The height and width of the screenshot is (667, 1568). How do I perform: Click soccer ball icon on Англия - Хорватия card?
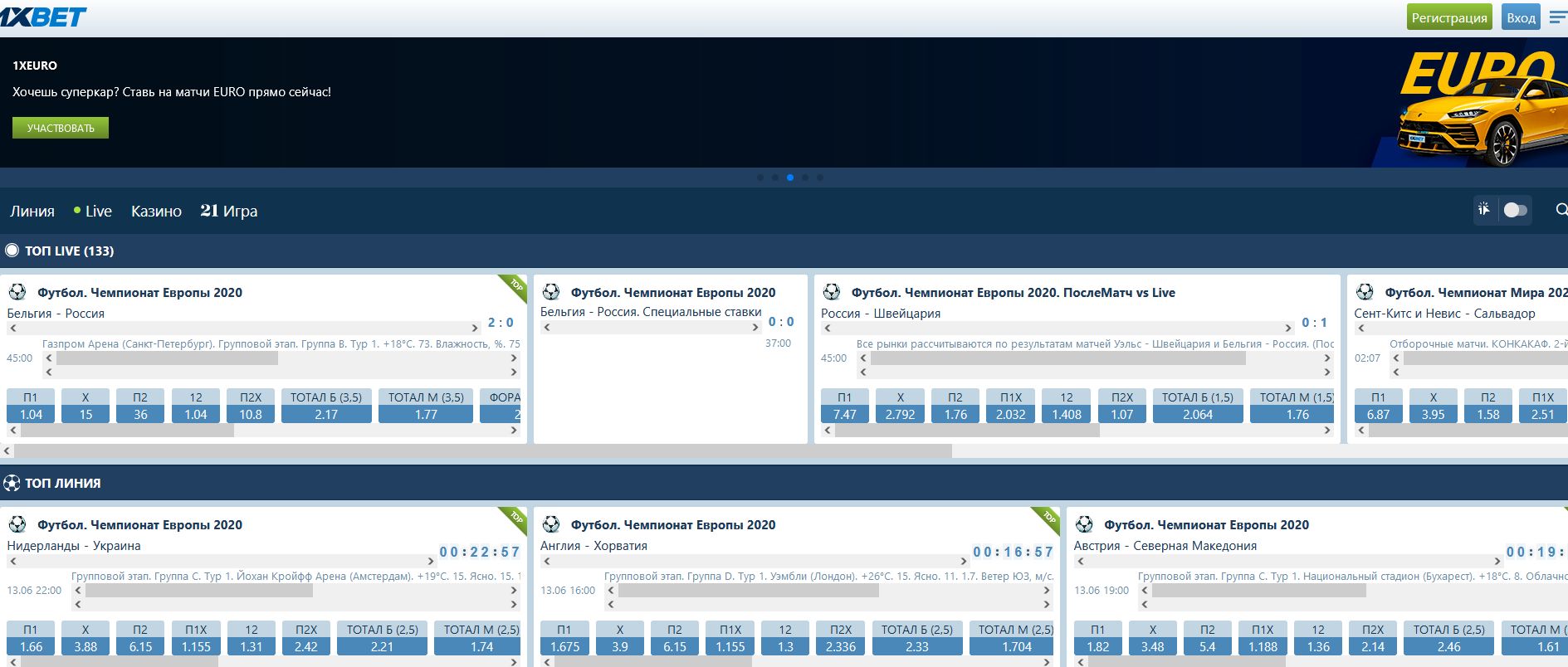tap(550, 524)
